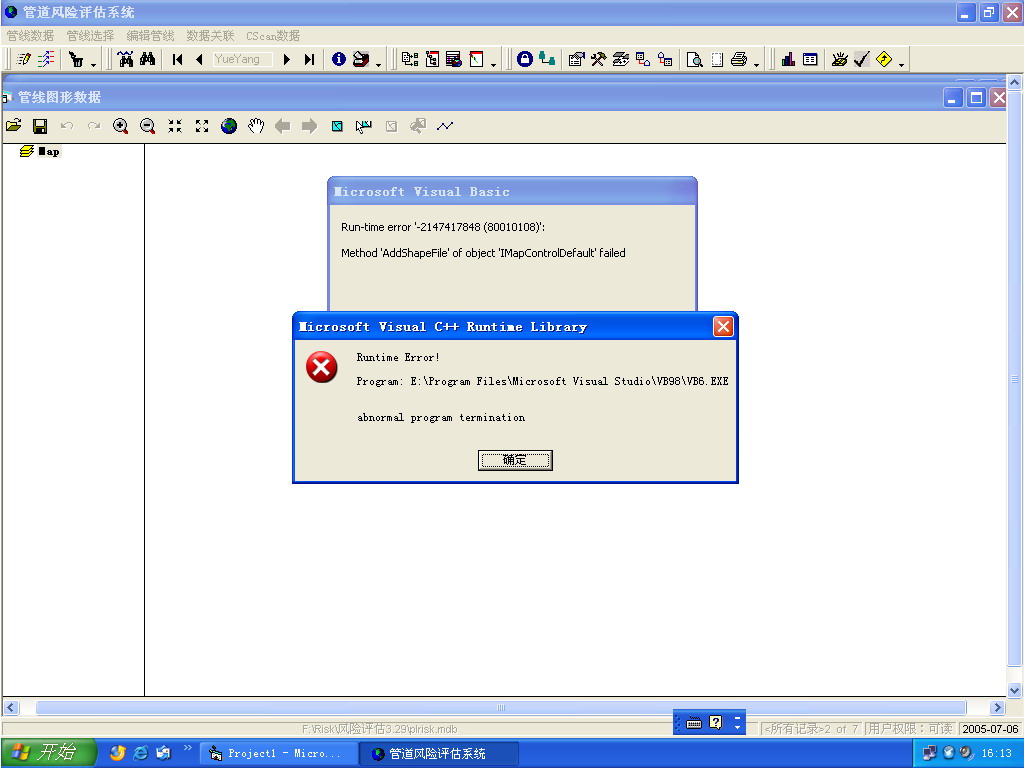Open the 管线选择 menu

click(x=90, y=36)
